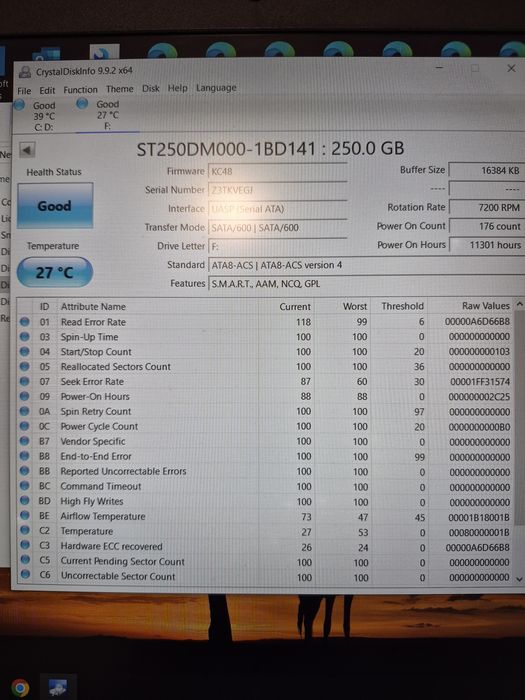Click the status dot for Spin Retry Count
The width and height of the screenshot is (525, 700).
pyautogui.click(x=25, y=411)
